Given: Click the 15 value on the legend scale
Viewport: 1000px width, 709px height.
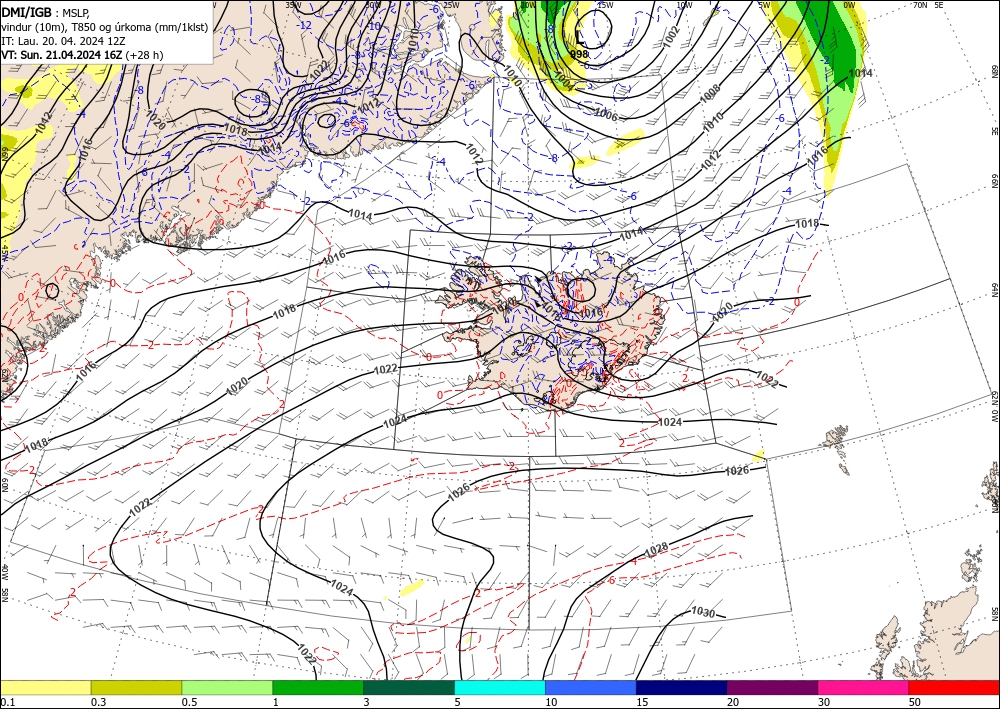Looking at the screenshot, I should click(x=642, y=702).
